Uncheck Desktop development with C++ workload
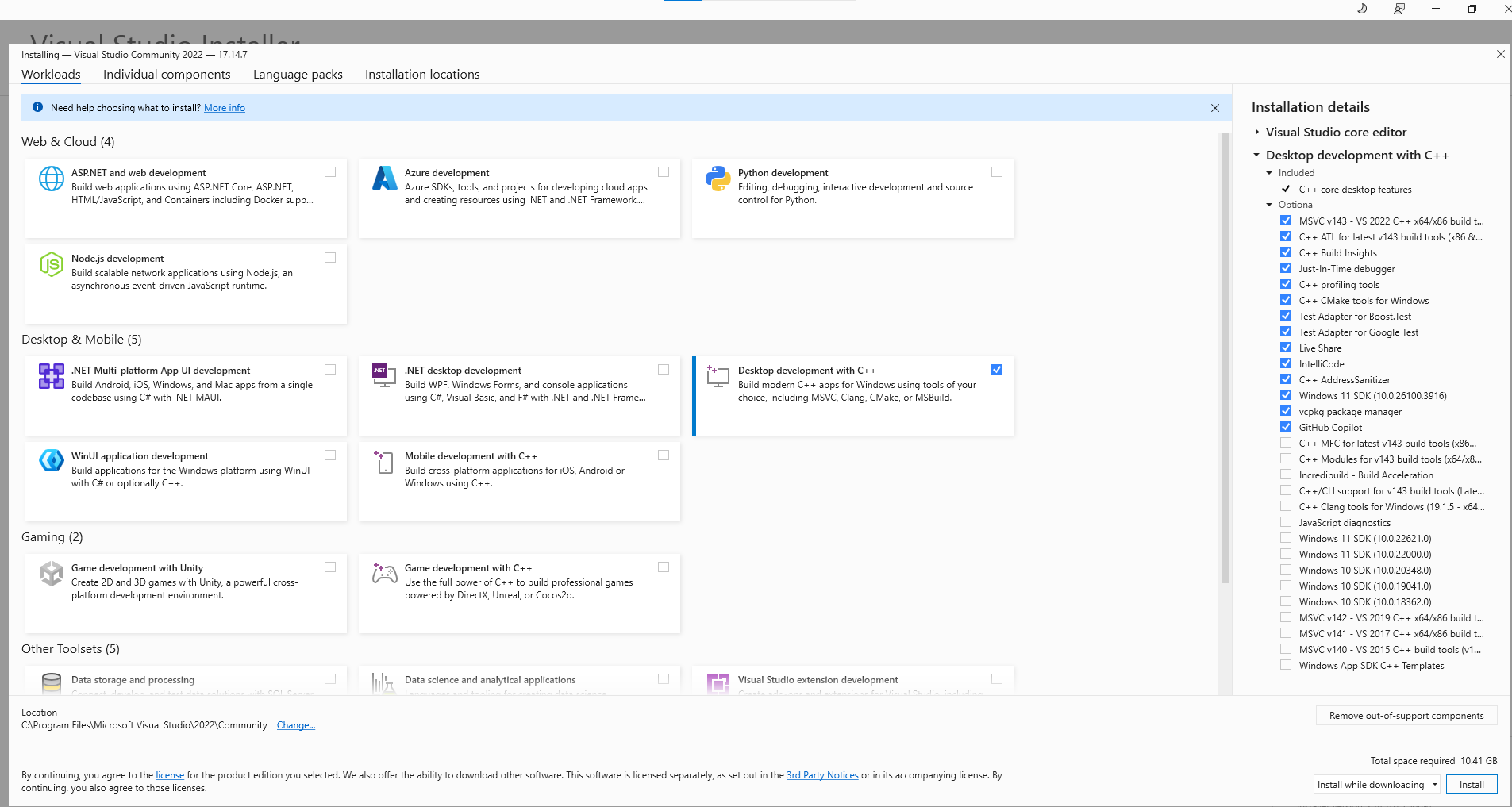Image resolution: width=1512 pixels, height=807 pixels. pyautogui.click(x=997, y=370)
